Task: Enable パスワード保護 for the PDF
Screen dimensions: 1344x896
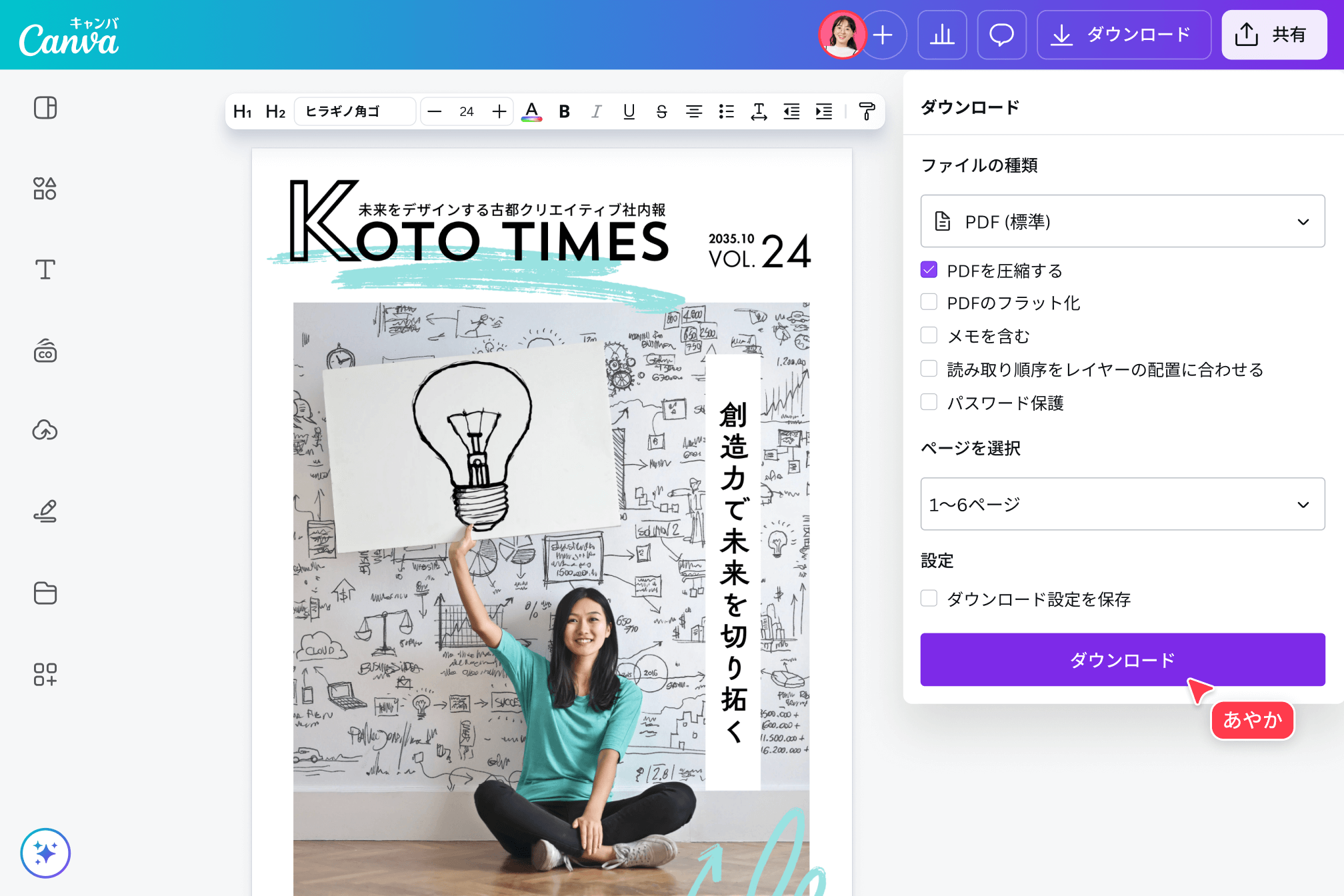Action: [x=929, y=401]
